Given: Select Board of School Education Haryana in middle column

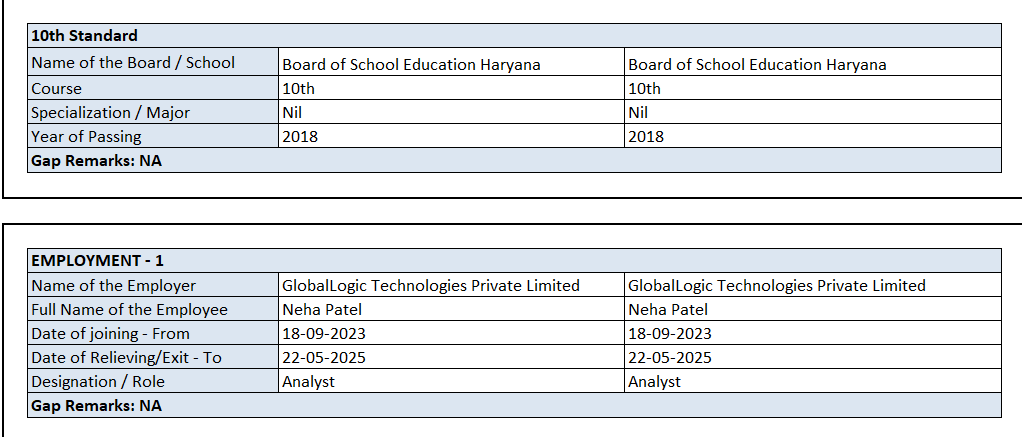Looking at the screenshot, I should point(411,64).
